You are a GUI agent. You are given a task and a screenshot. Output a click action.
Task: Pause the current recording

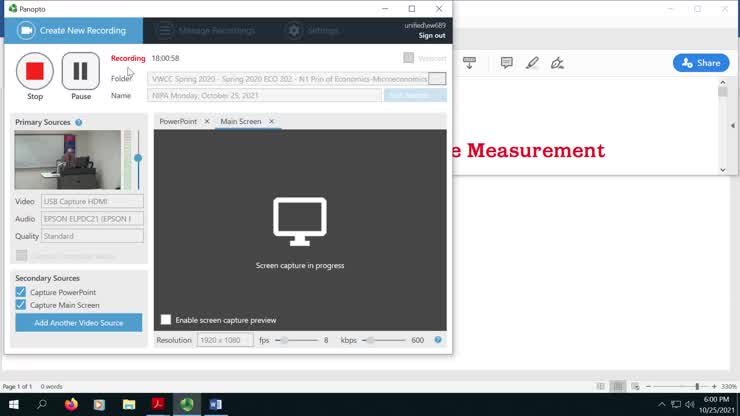point(81,71)
